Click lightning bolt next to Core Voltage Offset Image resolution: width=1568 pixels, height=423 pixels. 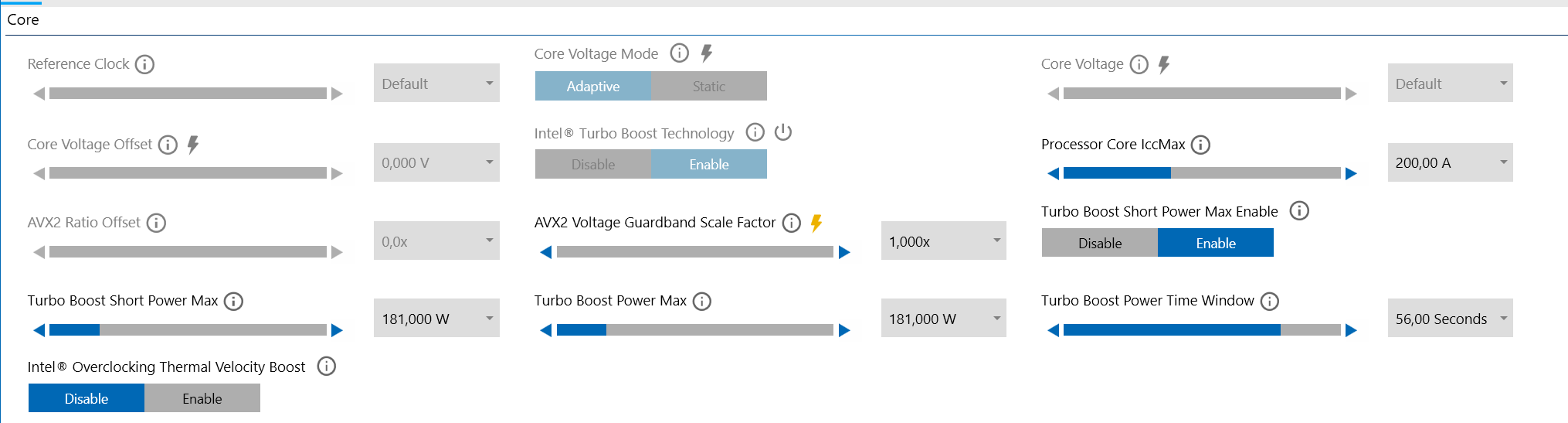pyautogui.click(x=193, y=144)
